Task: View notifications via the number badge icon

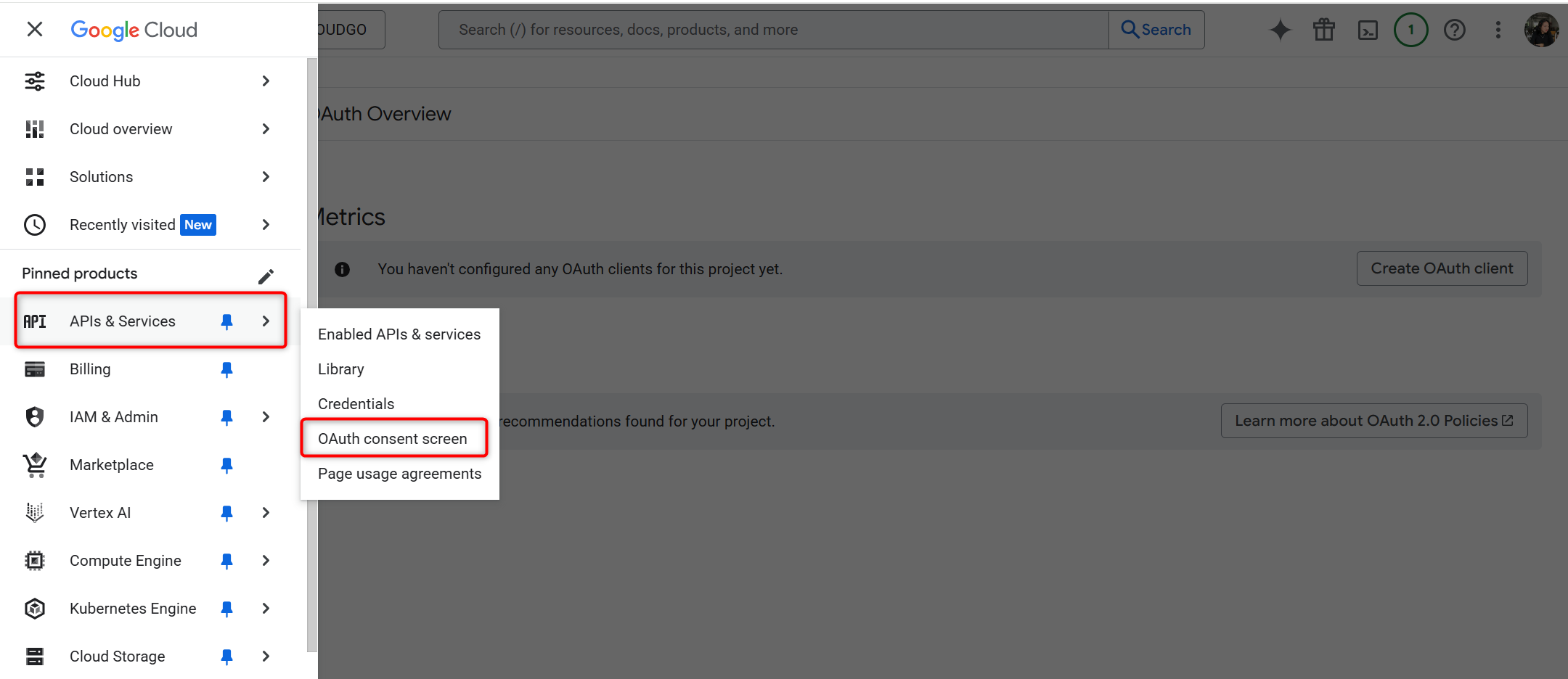Action: pos(1411,30)
